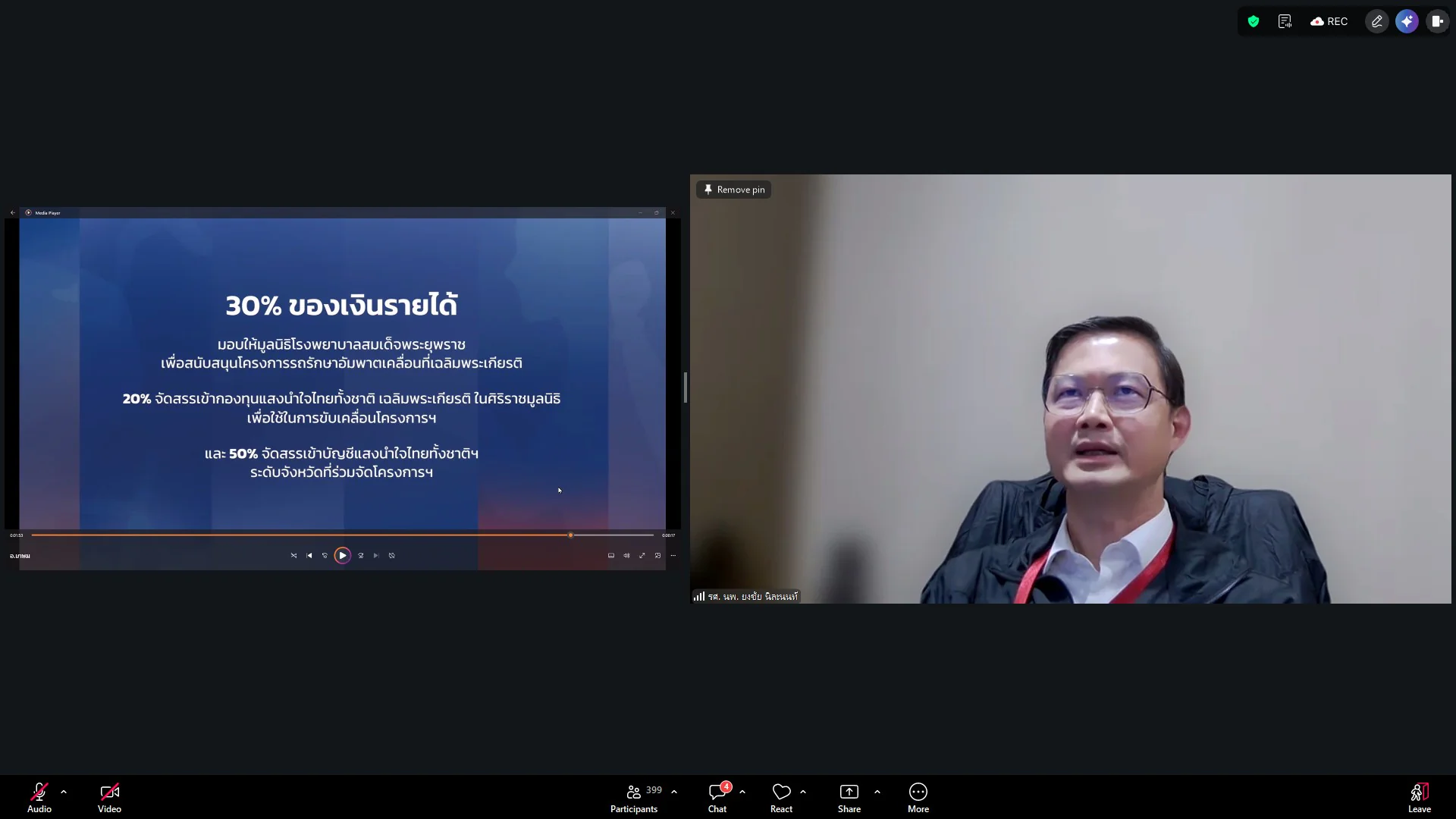Open the React menu
Viewport: 1456px width, 819px height.
(781, 798)
